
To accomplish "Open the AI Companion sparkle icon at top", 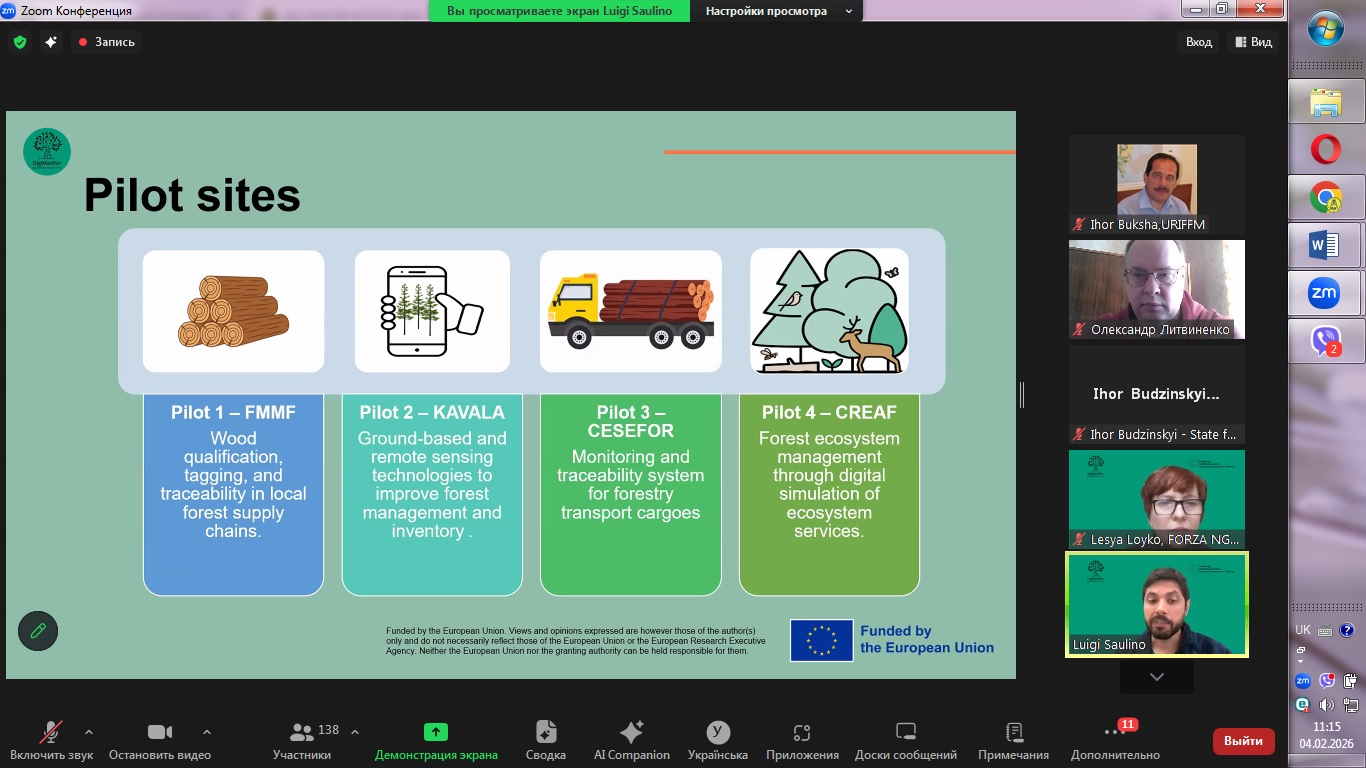I will point(51,42).
